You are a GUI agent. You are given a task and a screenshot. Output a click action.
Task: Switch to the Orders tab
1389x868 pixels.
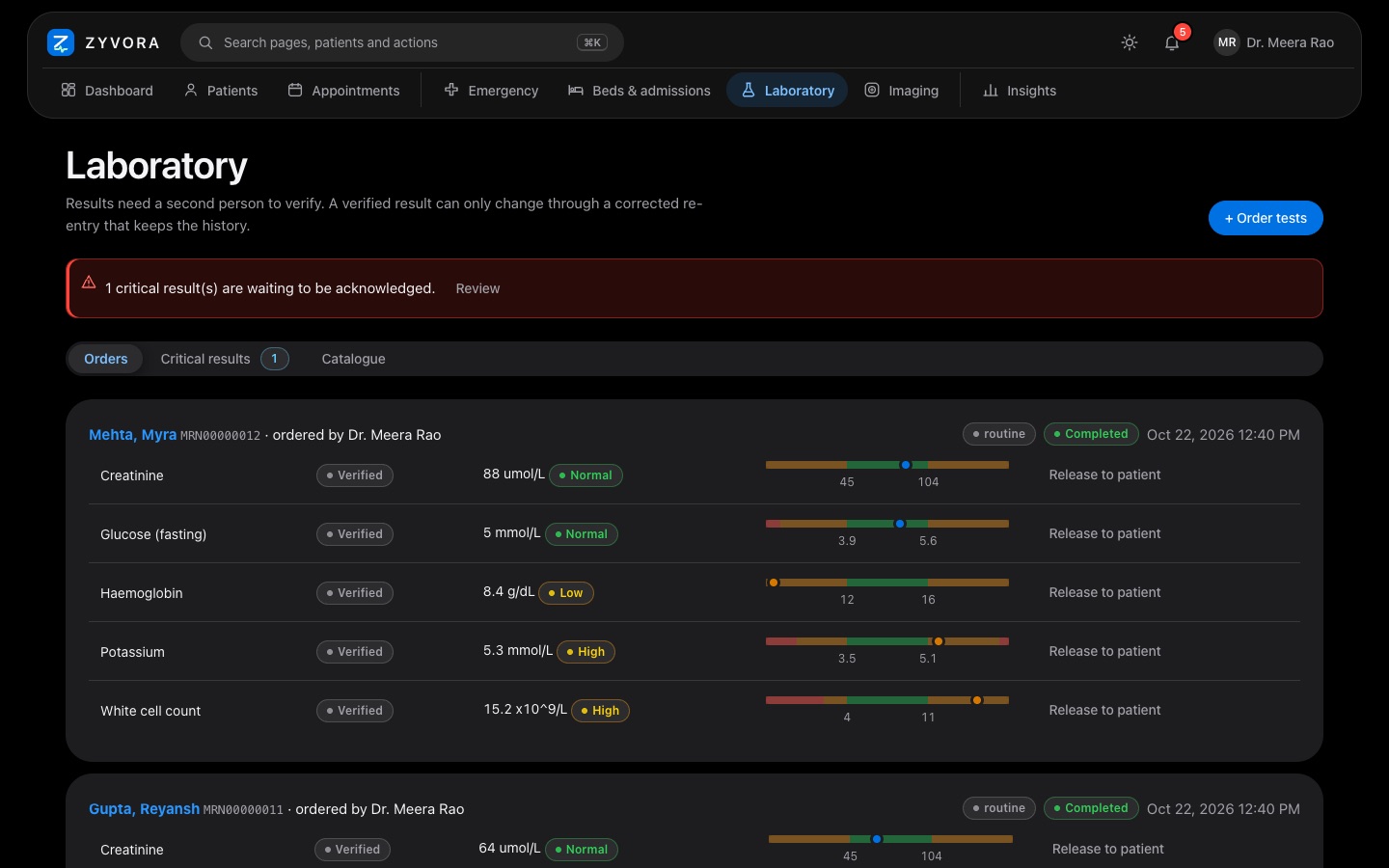click(105, 359)
